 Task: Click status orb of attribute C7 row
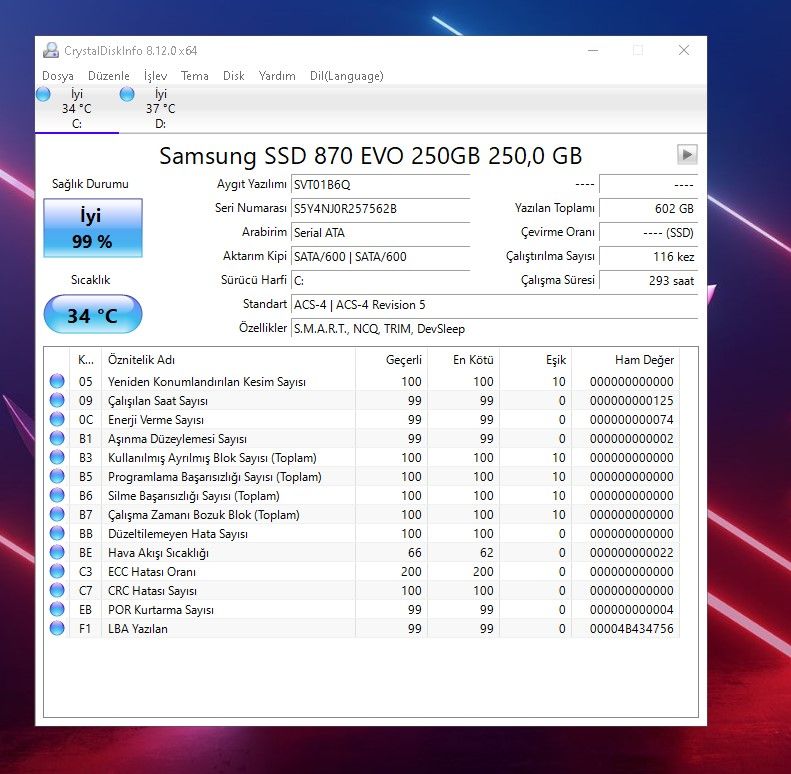(x=57, y=590)
